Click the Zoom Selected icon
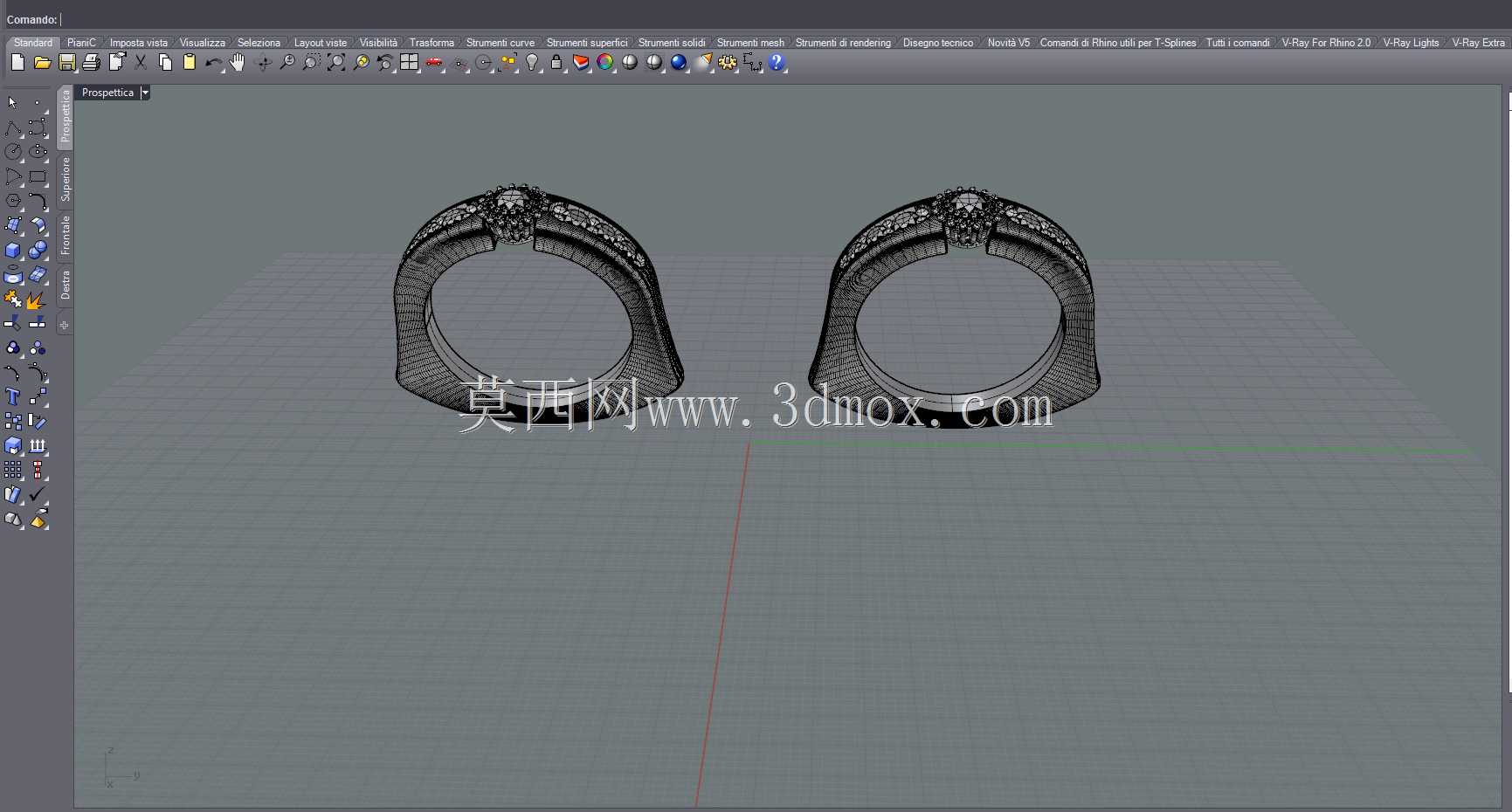Viewport: 1512px width, 812px height. [x=361, y=62]
